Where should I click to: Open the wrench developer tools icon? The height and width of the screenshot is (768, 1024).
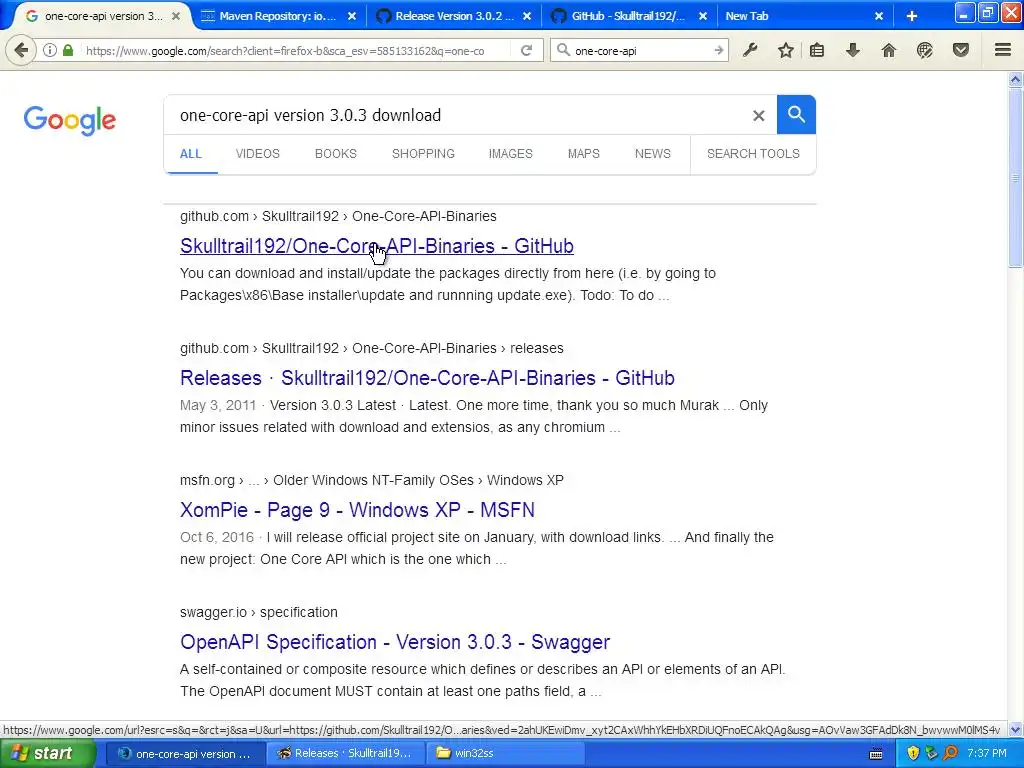click(750, 50)
